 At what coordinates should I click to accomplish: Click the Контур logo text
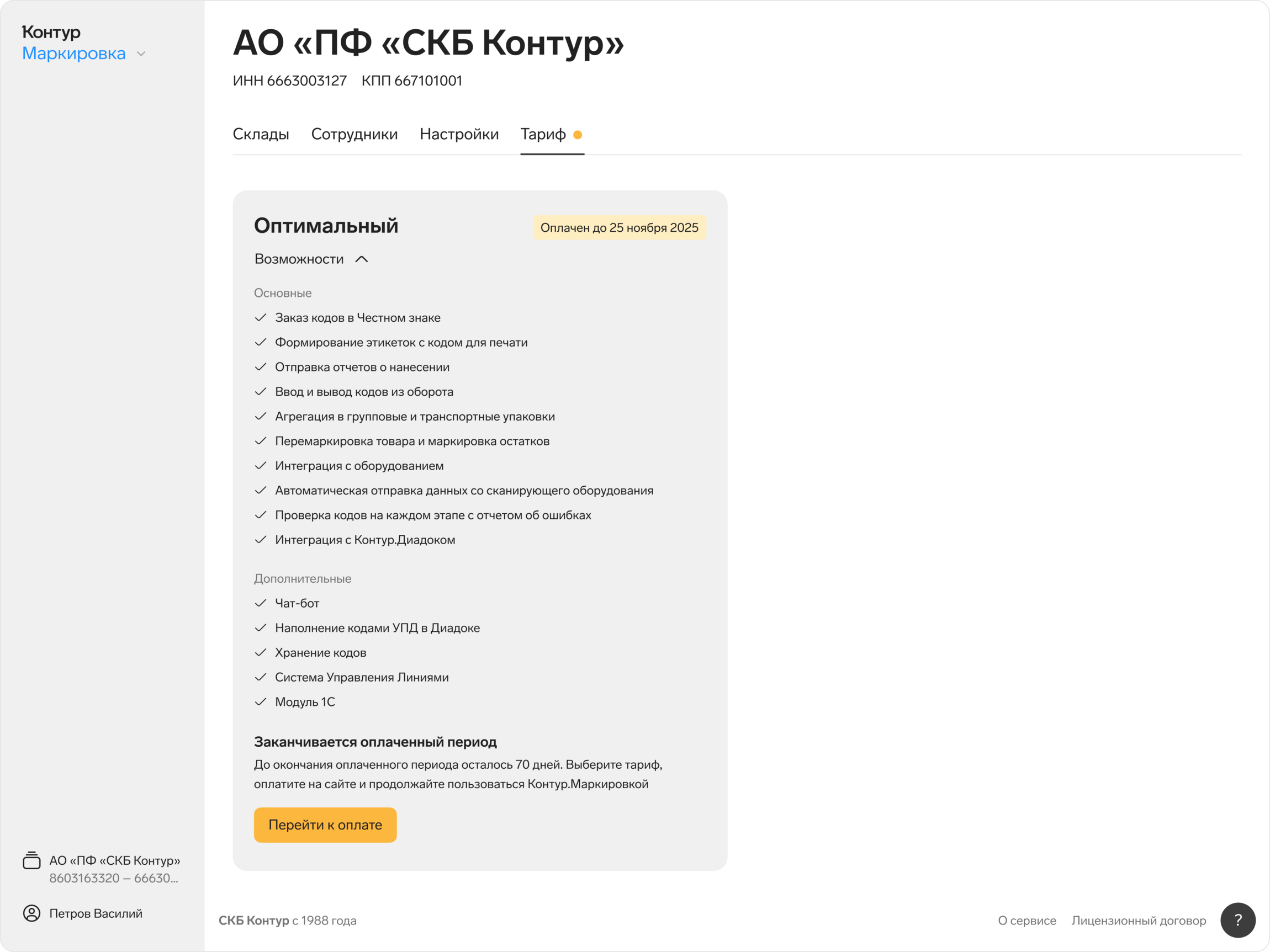click(51, 32)
